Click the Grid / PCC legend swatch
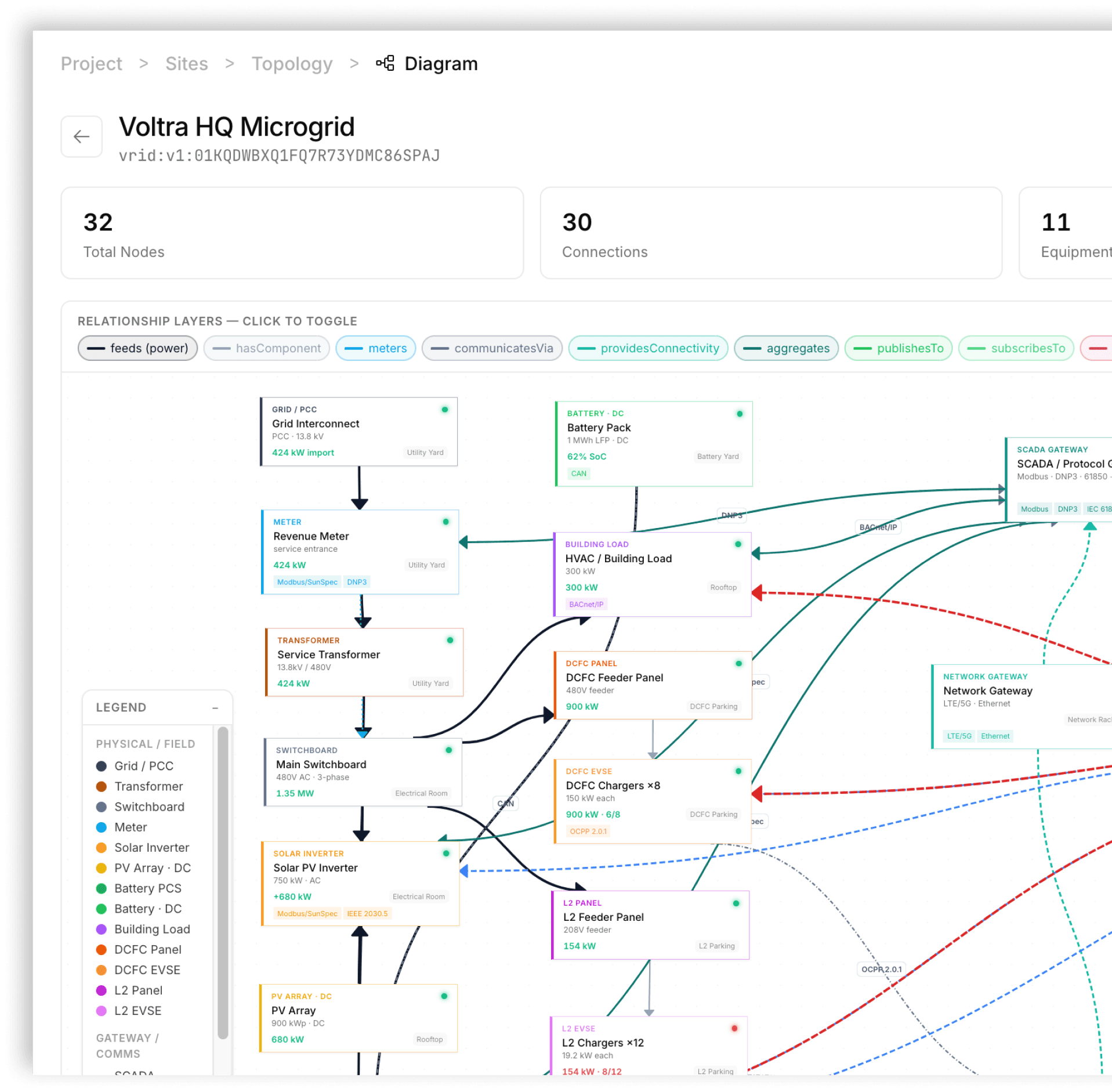This screenshot has height=1092, width=1112. [x=102, y=766]
